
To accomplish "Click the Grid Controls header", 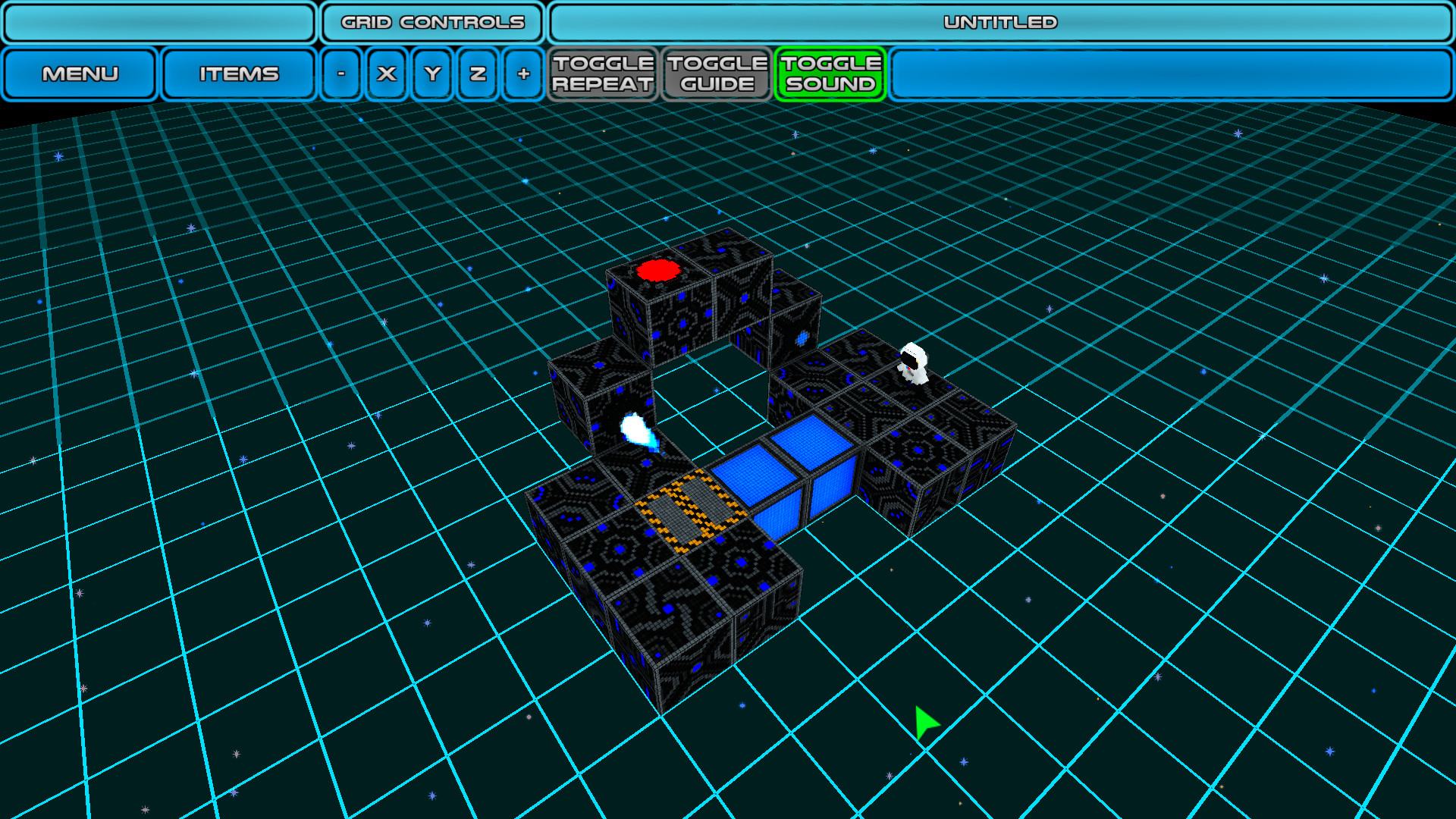I will point(432,23).
